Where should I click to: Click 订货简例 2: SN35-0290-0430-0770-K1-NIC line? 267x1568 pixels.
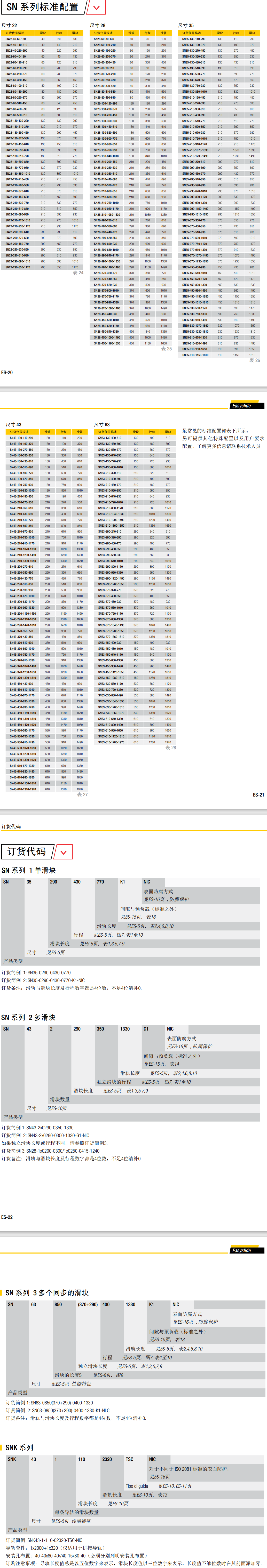[43, 980]
